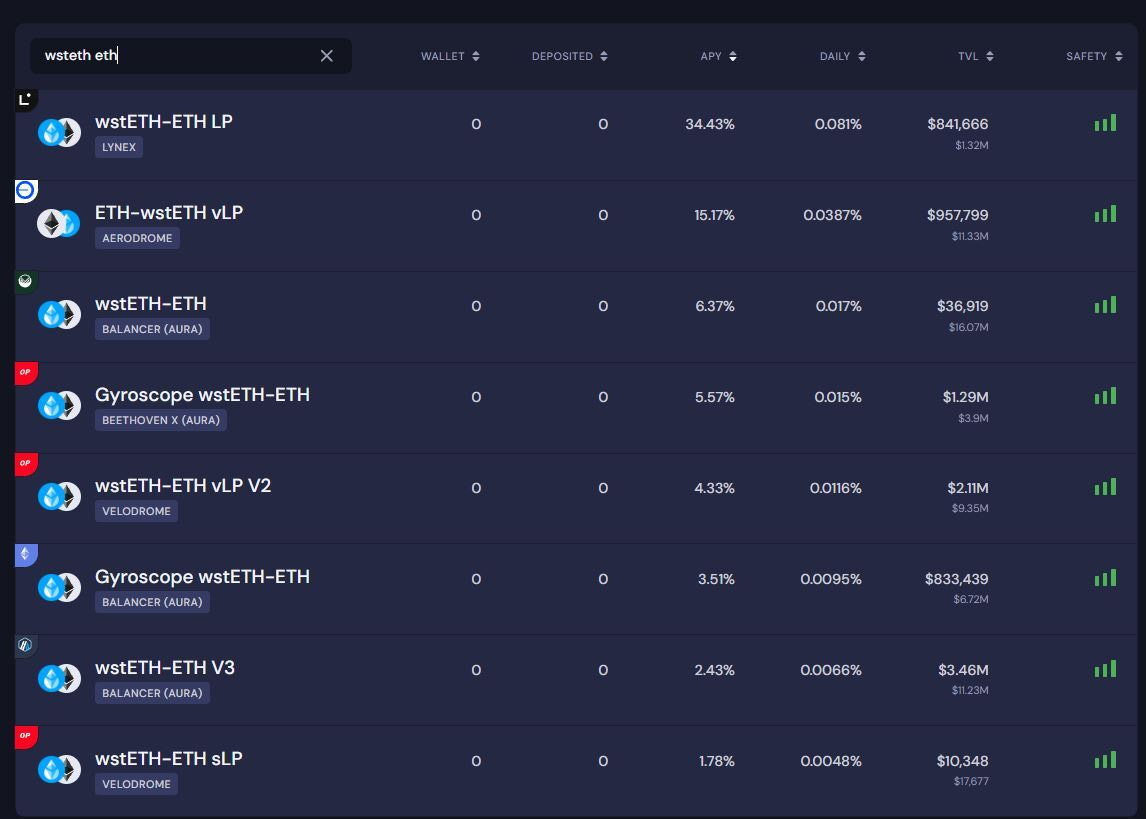Click token pair icon of wstETH-ETH LP
Screen dimensions: 1146x819
59,132
